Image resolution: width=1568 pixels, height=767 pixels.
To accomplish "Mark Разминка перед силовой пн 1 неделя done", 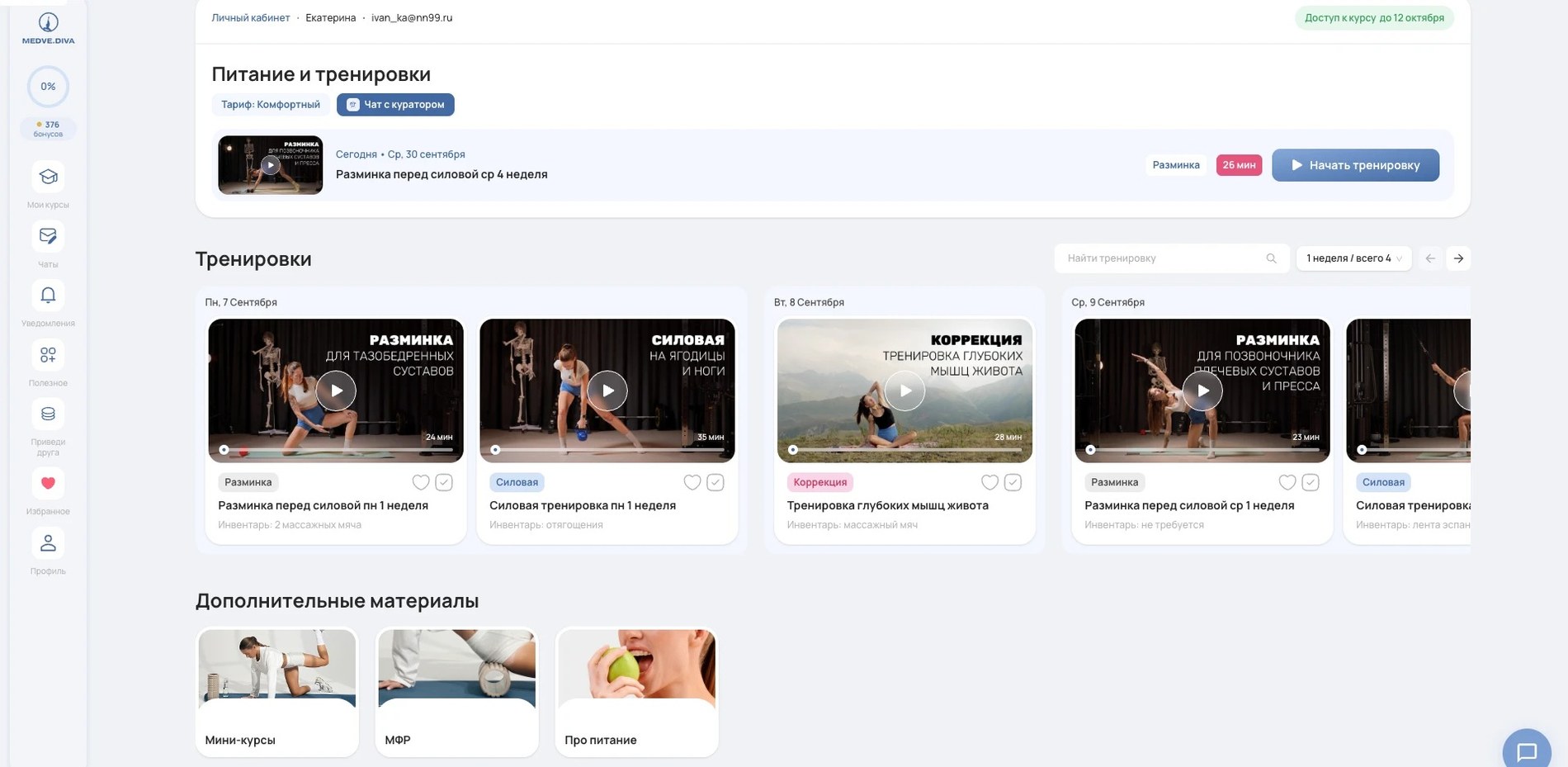I will point(444,482).
